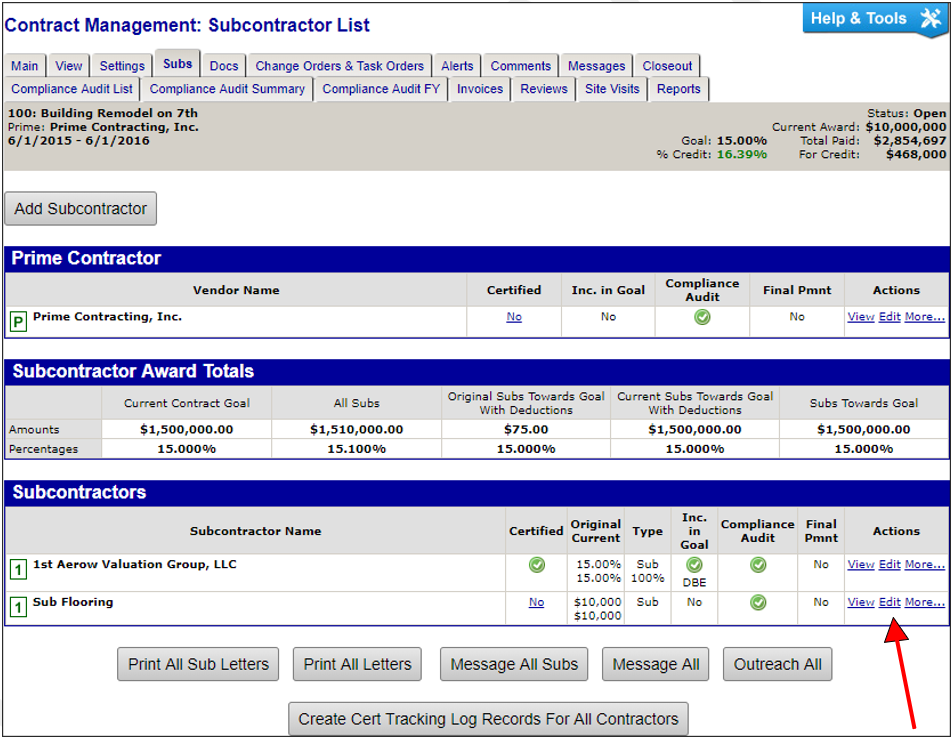This screenshot has width=952, height=737.
Task: Click Contract Management: Subcontractor List title
Action: [187, 25]
